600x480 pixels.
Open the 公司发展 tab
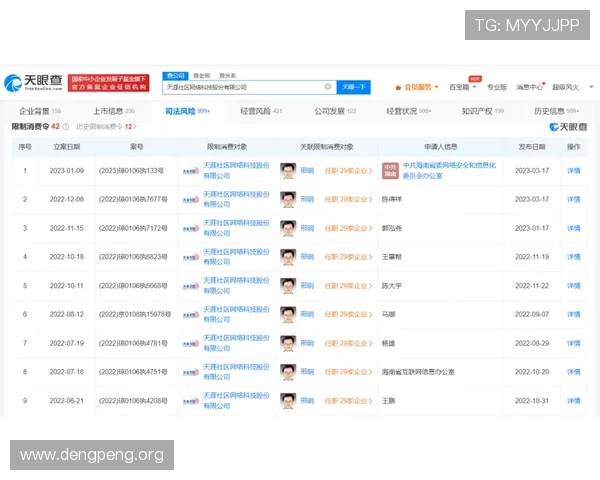point(335,111)
